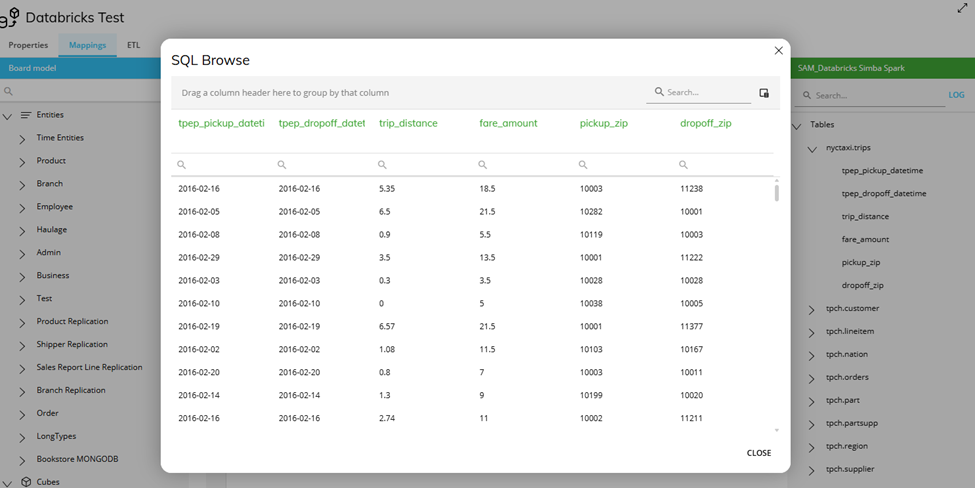Select the trip_distance field in tables tree
The image size is (975, 488).
[x=865, y=216]
